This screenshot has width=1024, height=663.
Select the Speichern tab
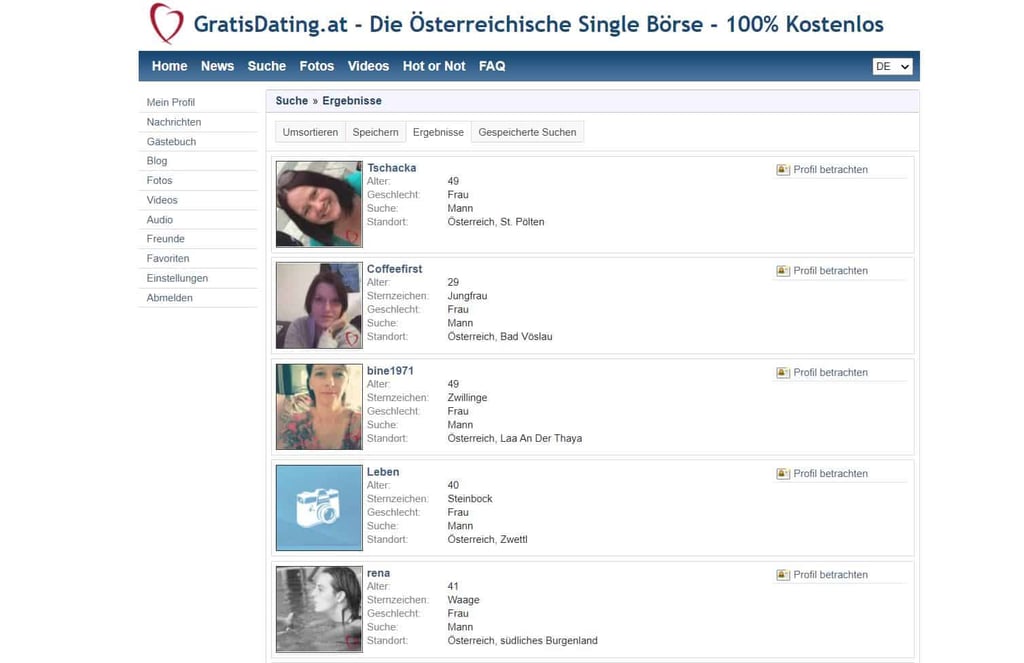[x=376, y=132]
